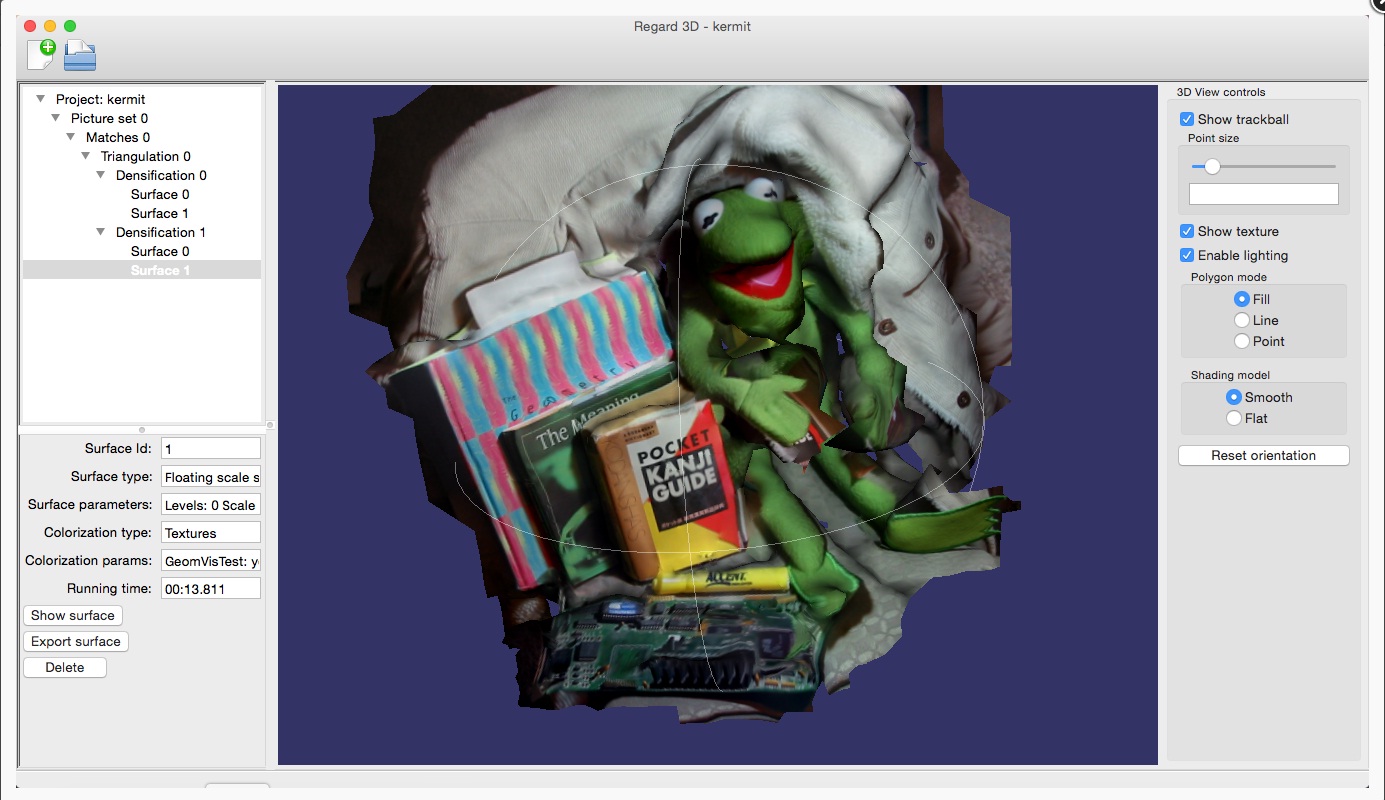Click the "Surface type:" label
The image size is (1385, 800).
(x=112, y=477)
